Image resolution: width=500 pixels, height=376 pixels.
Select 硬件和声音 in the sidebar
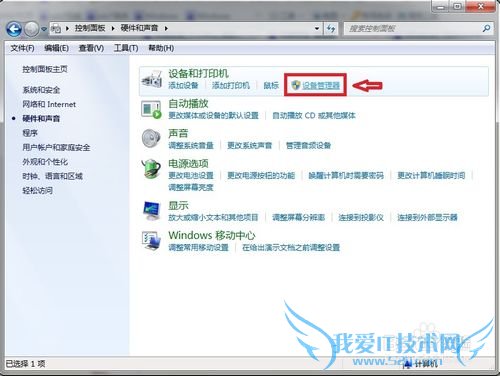pos(41,119)
